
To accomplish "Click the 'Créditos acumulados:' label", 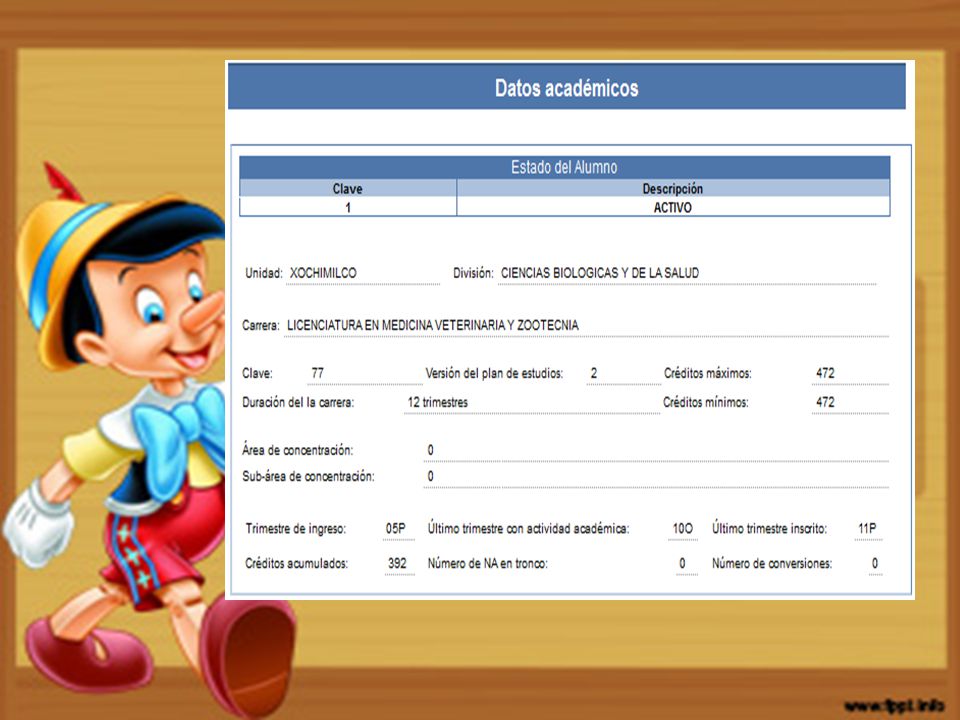I will [296, 563].
